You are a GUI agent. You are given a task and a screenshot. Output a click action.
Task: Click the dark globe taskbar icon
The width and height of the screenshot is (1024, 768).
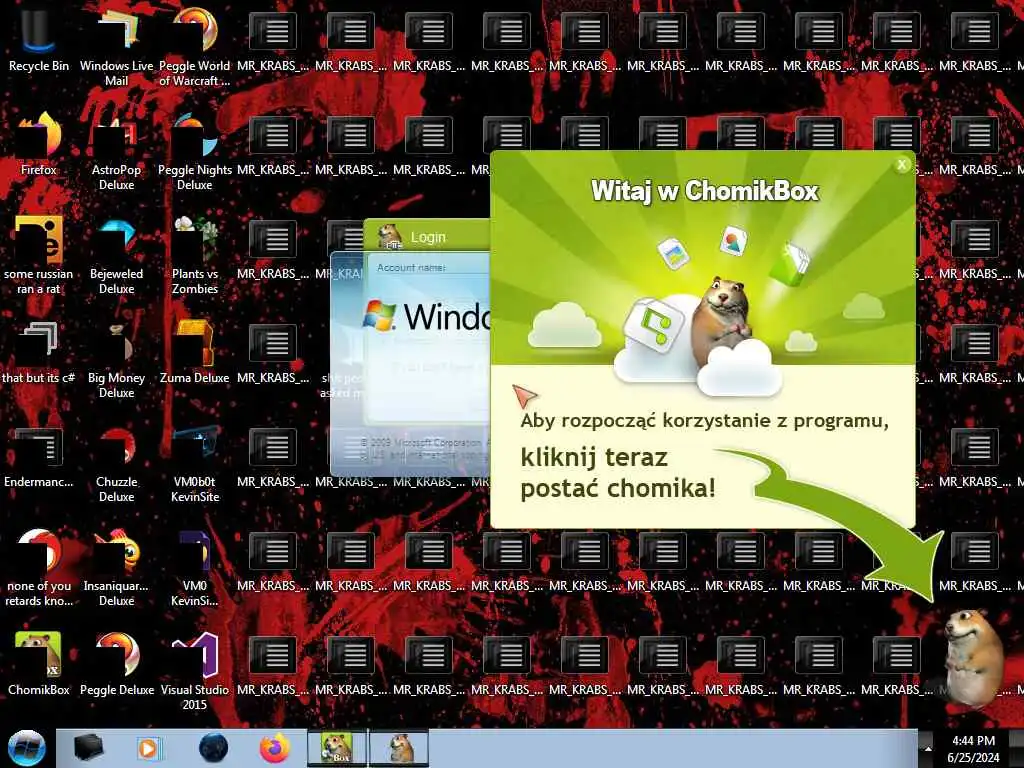coord(214,748)
